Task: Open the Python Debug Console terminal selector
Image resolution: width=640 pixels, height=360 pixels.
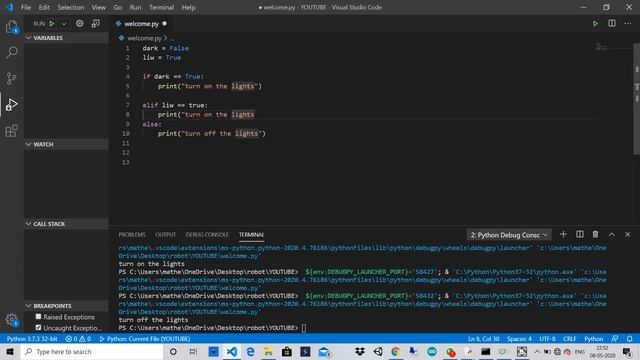Action: click(x=509, y=235)
